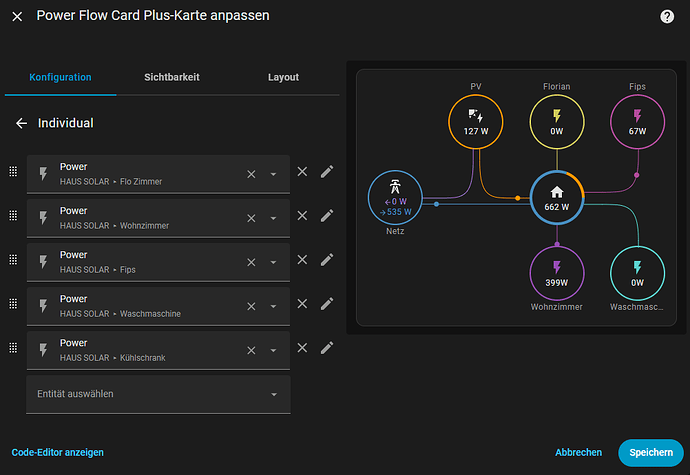Click the home circle showing 662 W
The width and height of the screenshot is (690, 475).
557,197
